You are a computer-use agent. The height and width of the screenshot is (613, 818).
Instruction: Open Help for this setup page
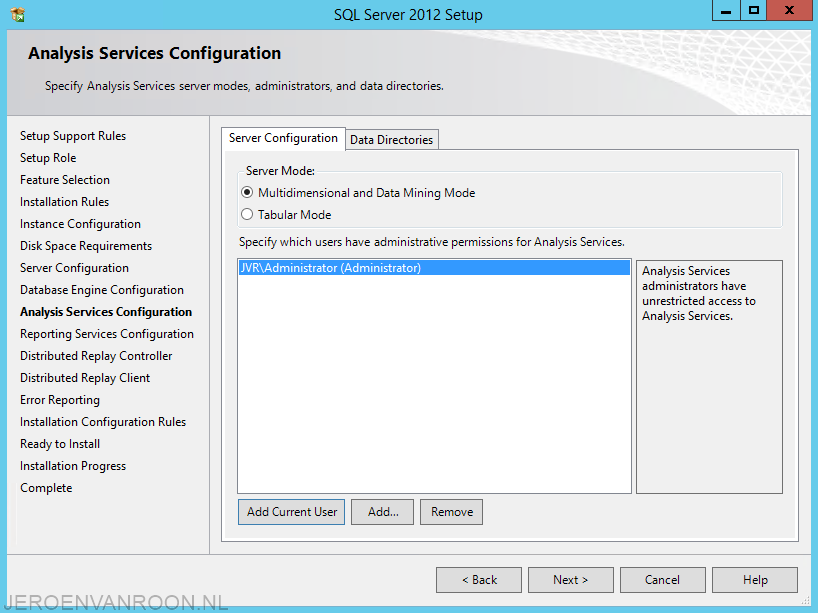coord(755,580)
